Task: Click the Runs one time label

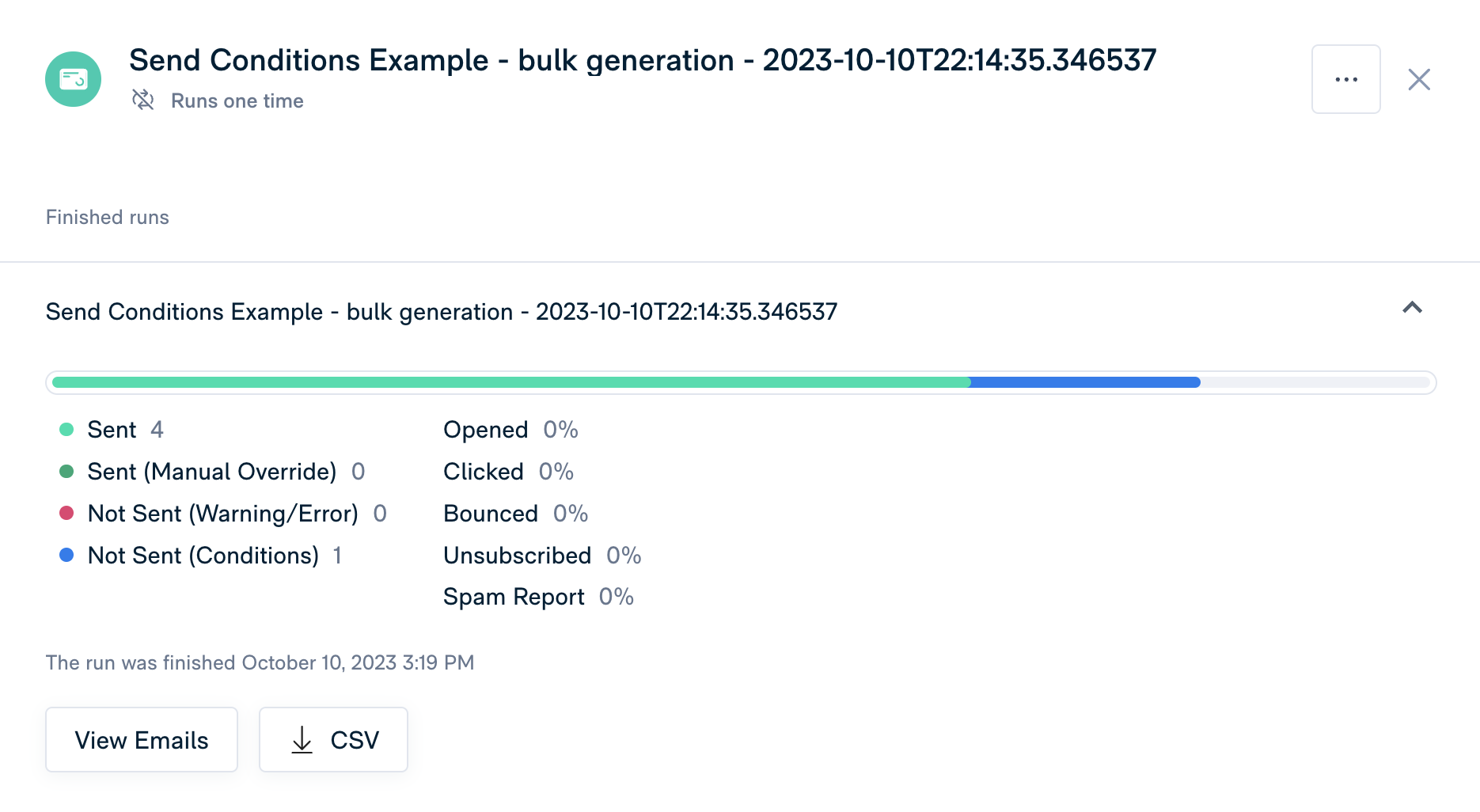Action: click(x=237, y=101)
